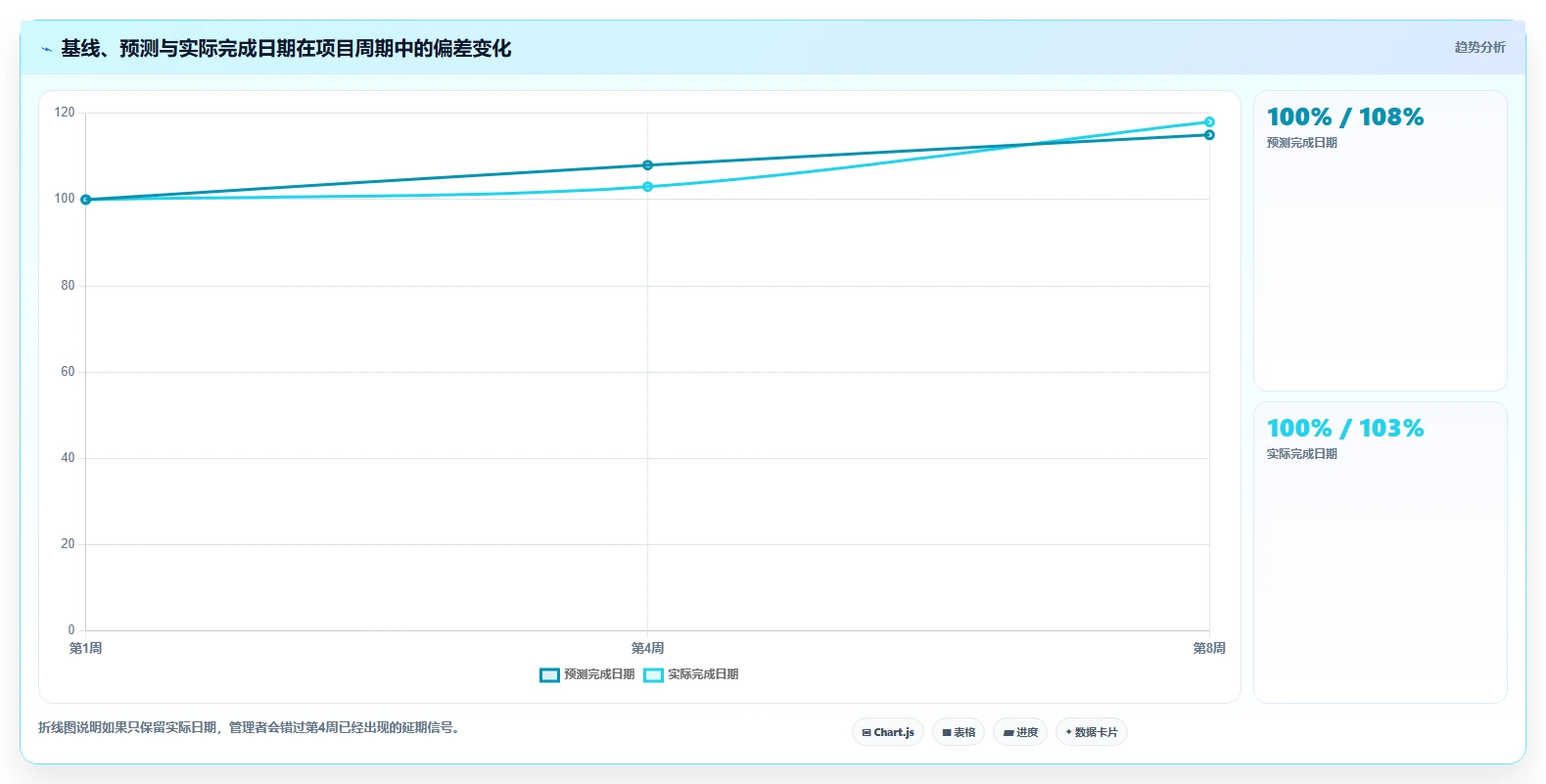
Task: Click the 100 y-axis value
Action: (x=65, y=199)
